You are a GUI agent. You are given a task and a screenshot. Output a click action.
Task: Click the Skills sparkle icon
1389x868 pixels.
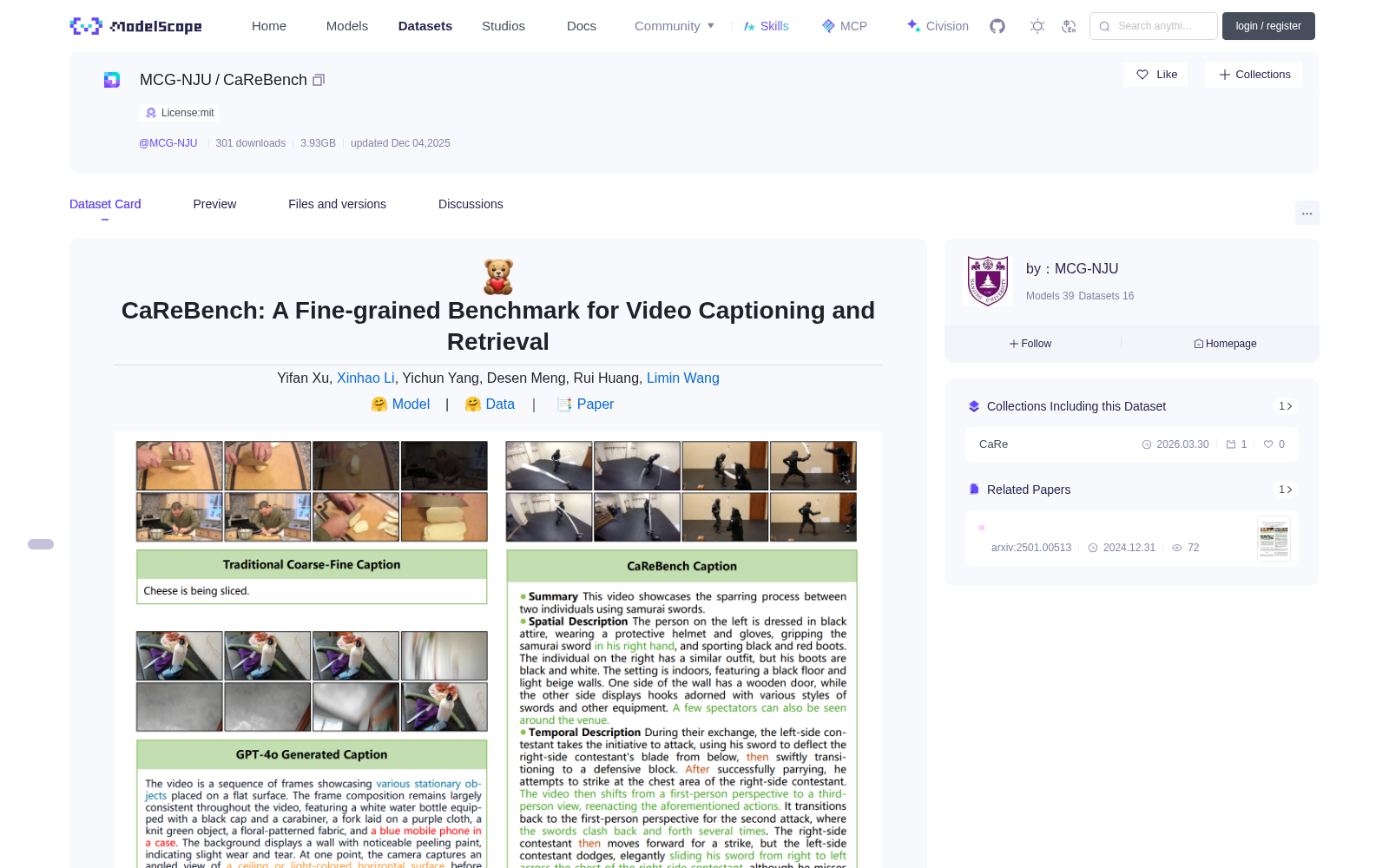click(749, 26)
